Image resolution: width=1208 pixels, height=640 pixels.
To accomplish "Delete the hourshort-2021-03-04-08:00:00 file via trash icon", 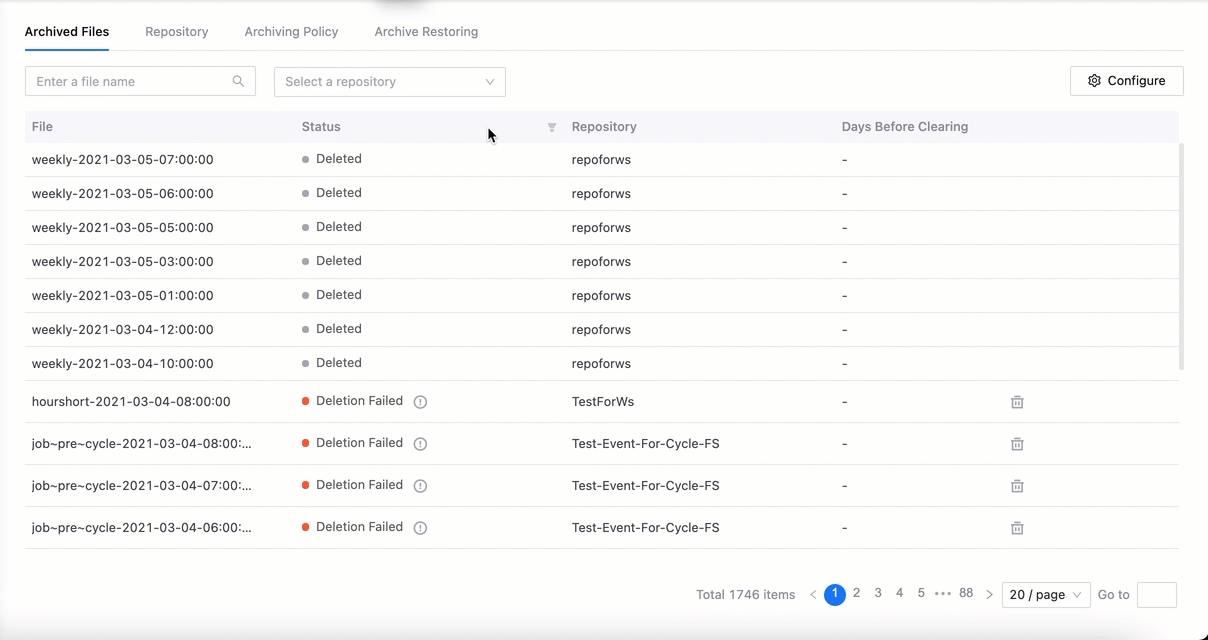I will [1017, 402].
